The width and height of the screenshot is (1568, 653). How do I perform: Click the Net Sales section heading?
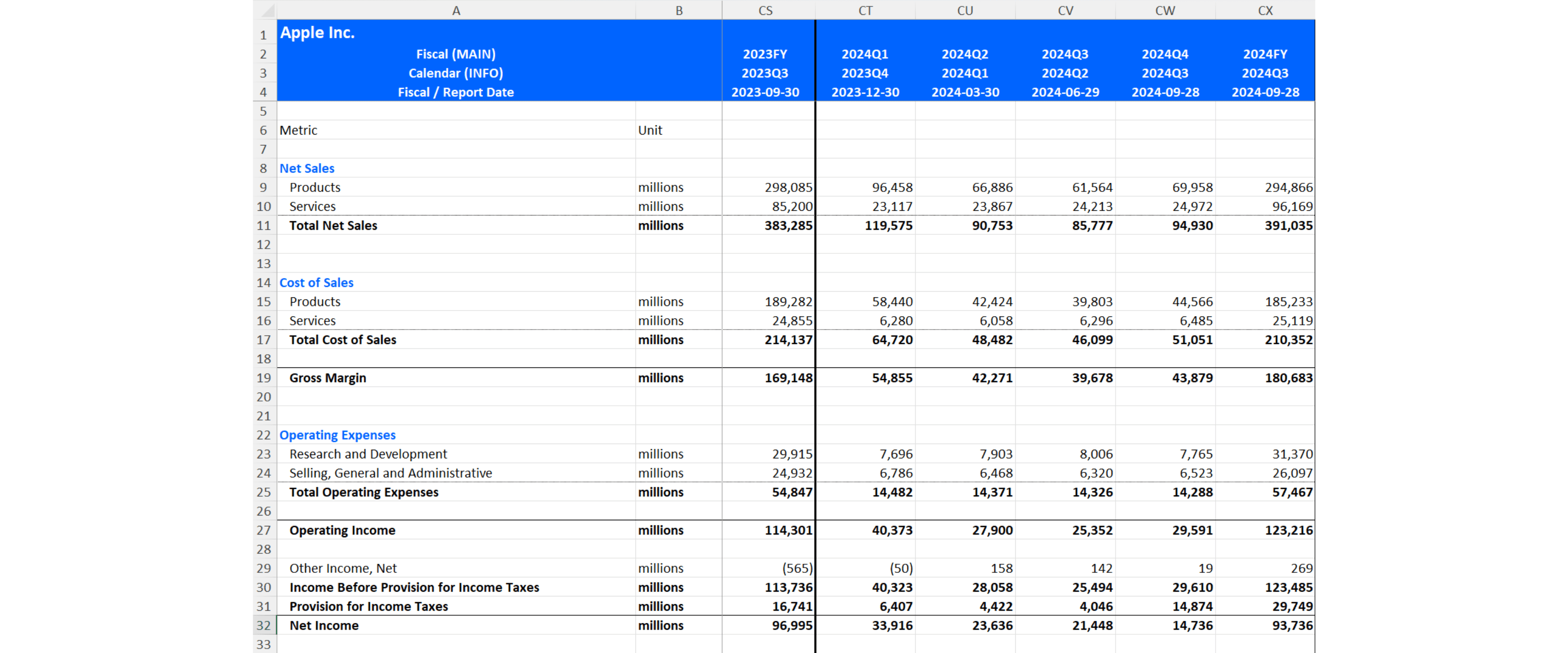(307, 168)
